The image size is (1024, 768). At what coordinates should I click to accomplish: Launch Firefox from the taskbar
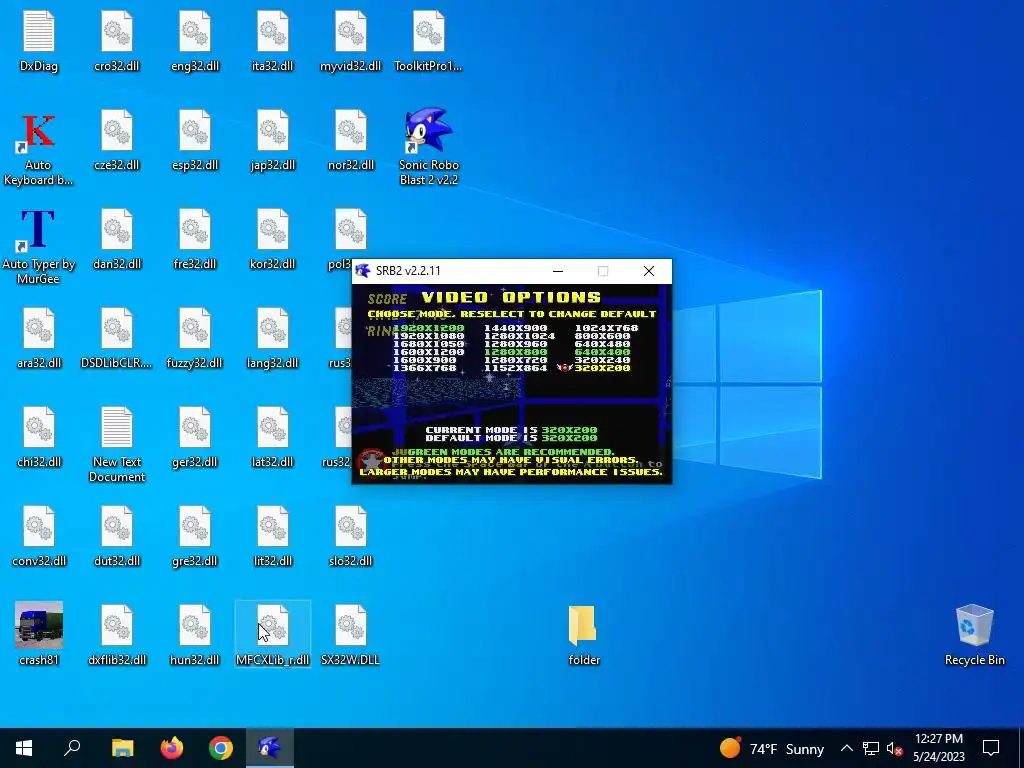click(x=172, y=748)
